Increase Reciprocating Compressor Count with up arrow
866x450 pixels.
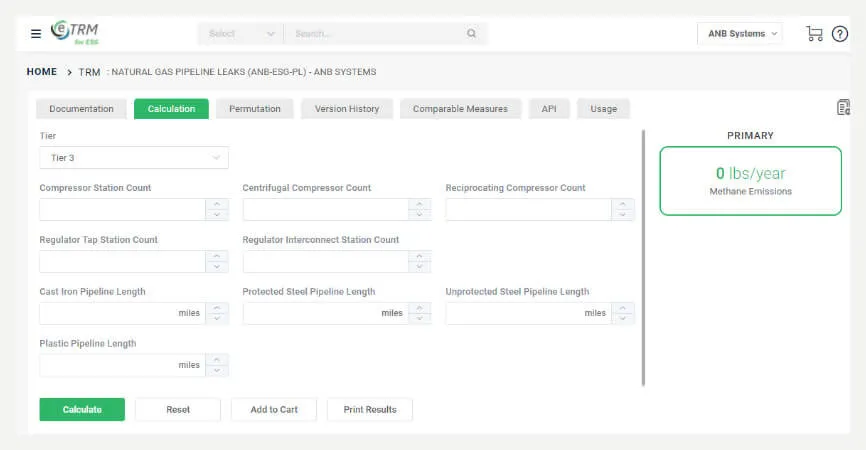pyautogui.click(x=623, y=204)
